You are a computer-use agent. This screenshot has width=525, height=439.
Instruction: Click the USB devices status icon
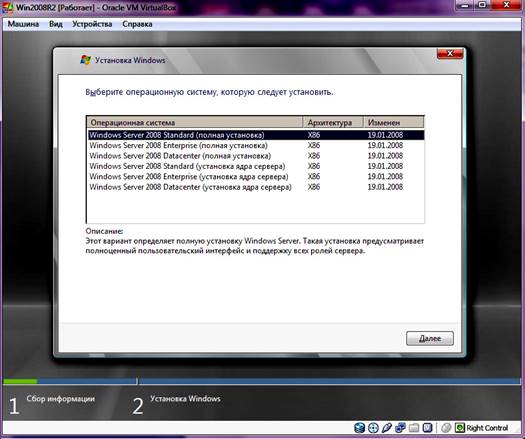386,428
